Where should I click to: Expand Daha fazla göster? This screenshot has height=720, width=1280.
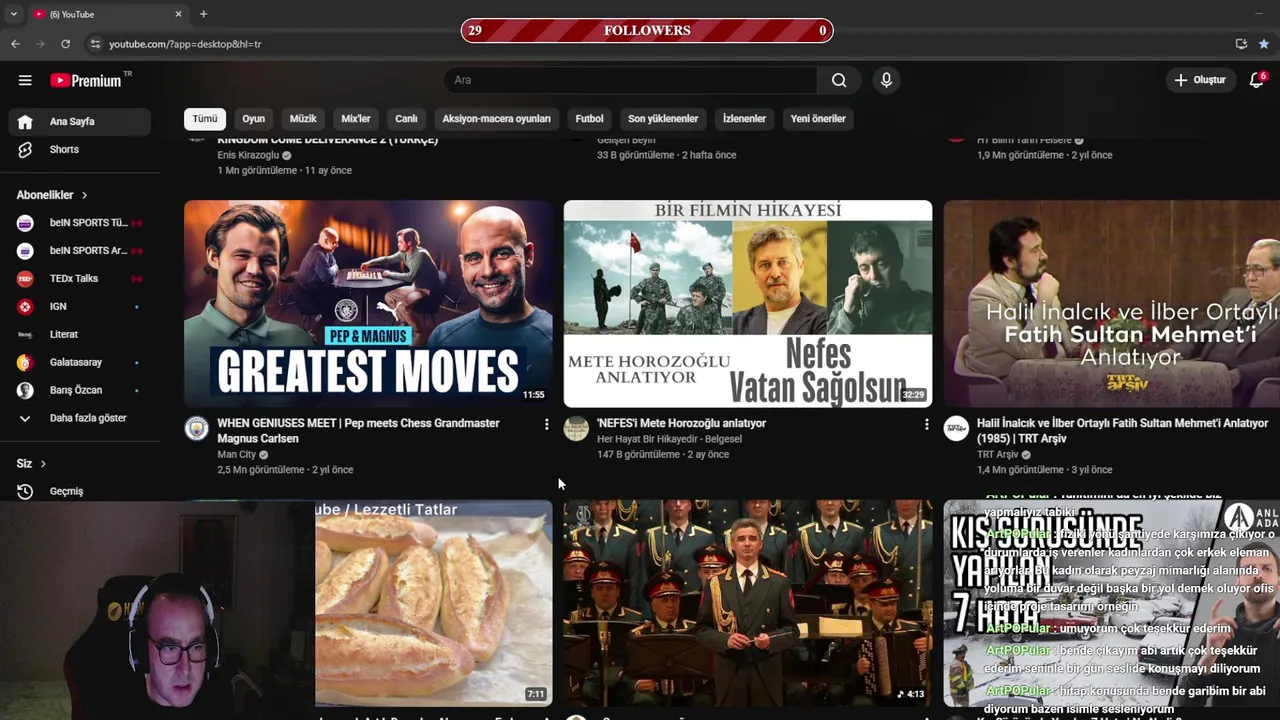click(x=80, y=418)
